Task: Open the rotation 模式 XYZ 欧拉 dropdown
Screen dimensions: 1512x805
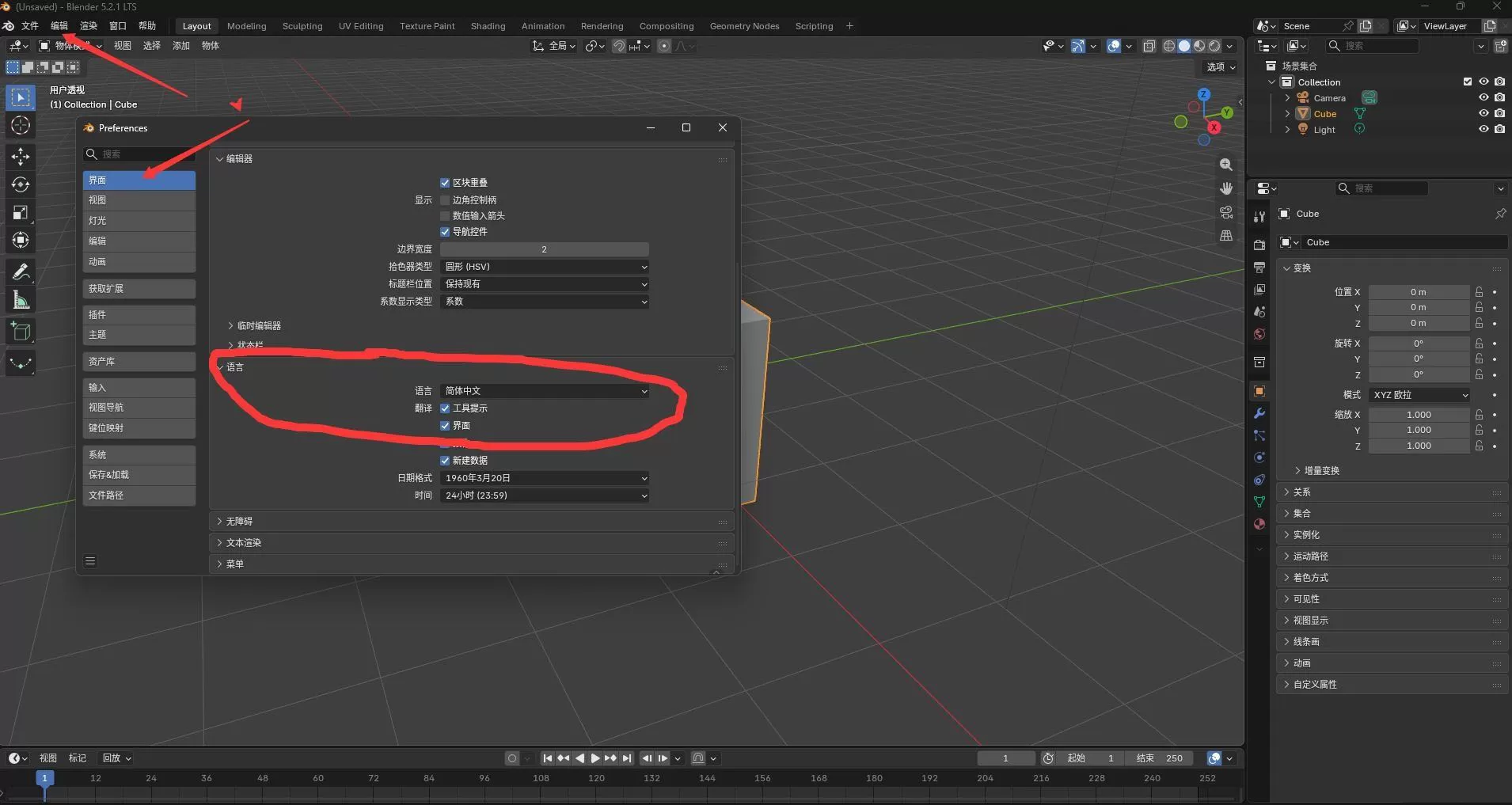Action: click(1419, 395)
